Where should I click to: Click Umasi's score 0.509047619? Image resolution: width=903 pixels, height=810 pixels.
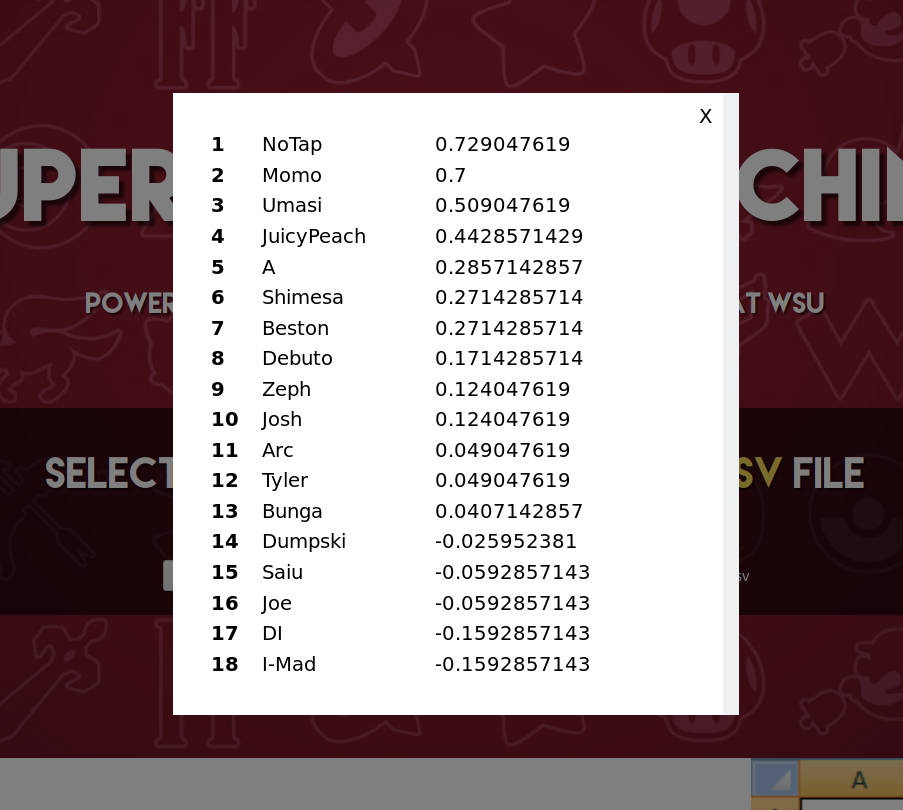click(503, 205)
